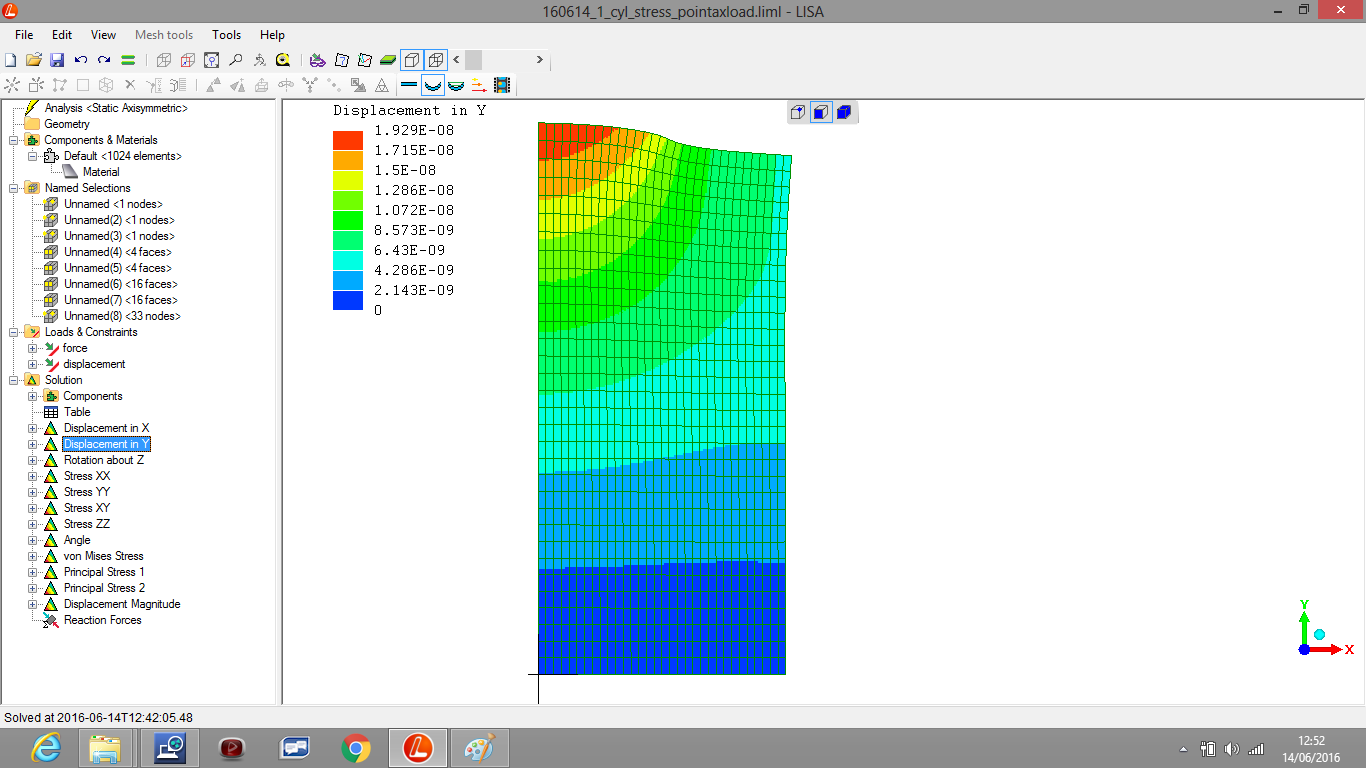Click the Solve (green equals) toolbar icon
The width and height of the screenshot is (1366, 768).
point(128,60)
